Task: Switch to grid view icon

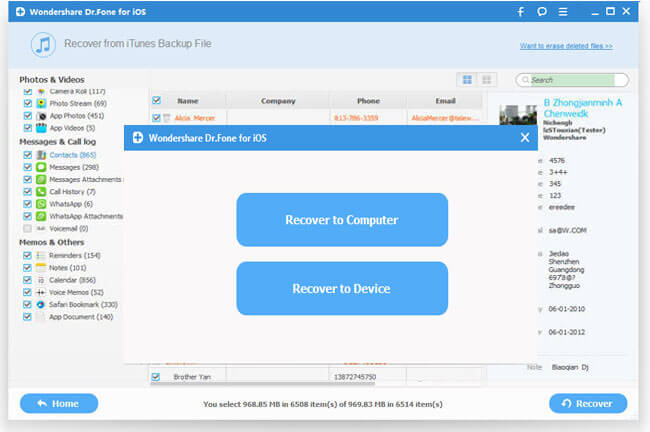Action: click(467, 80)
